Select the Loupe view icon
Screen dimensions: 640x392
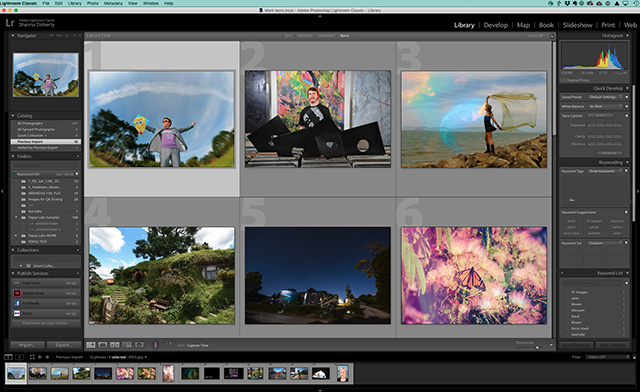pos(103,345)
